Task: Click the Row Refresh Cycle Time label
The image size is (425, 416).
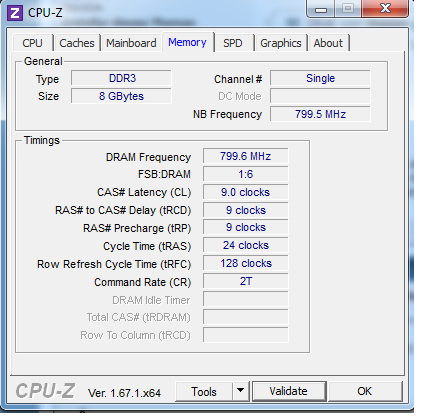Action: 114,264
